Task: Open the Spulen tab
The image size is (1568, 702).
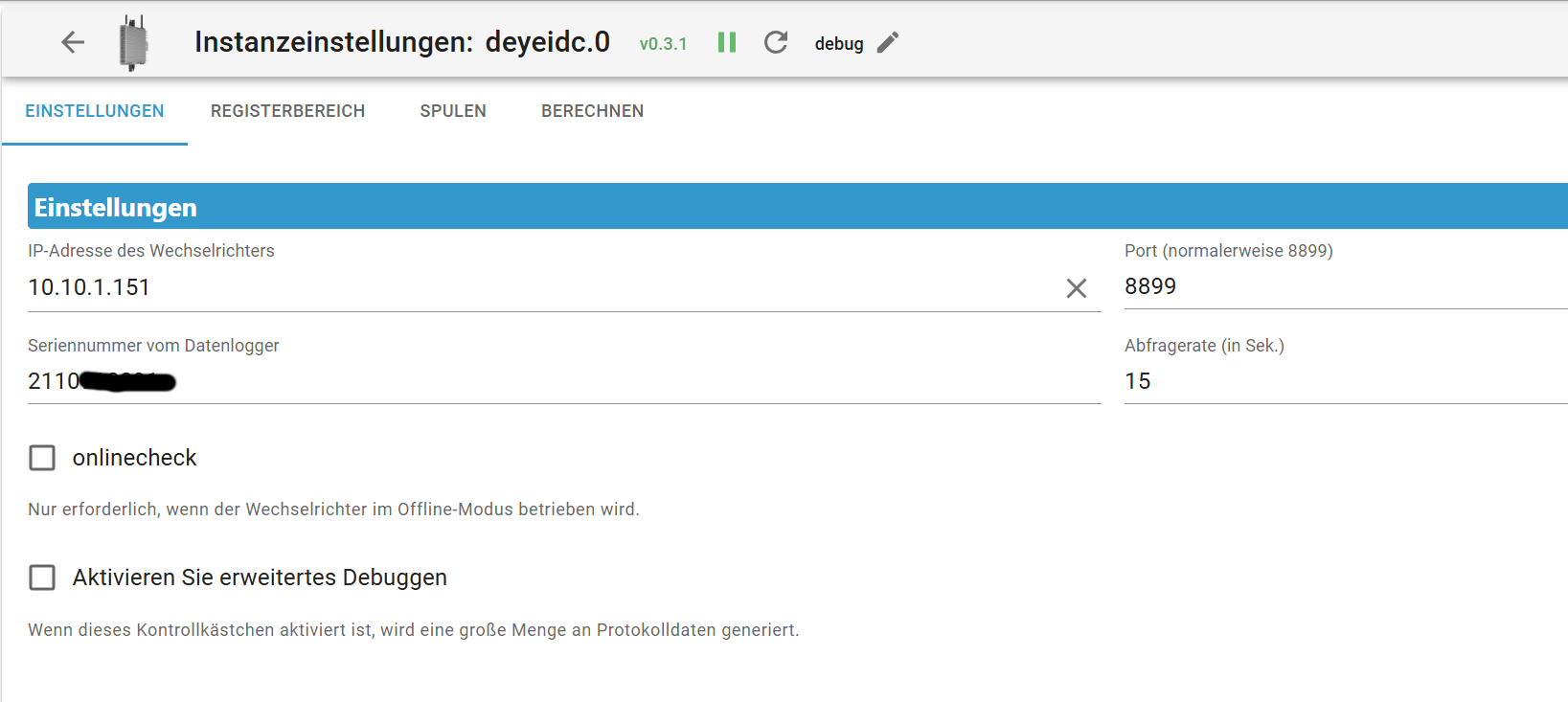Action: (x=453, y=111)
